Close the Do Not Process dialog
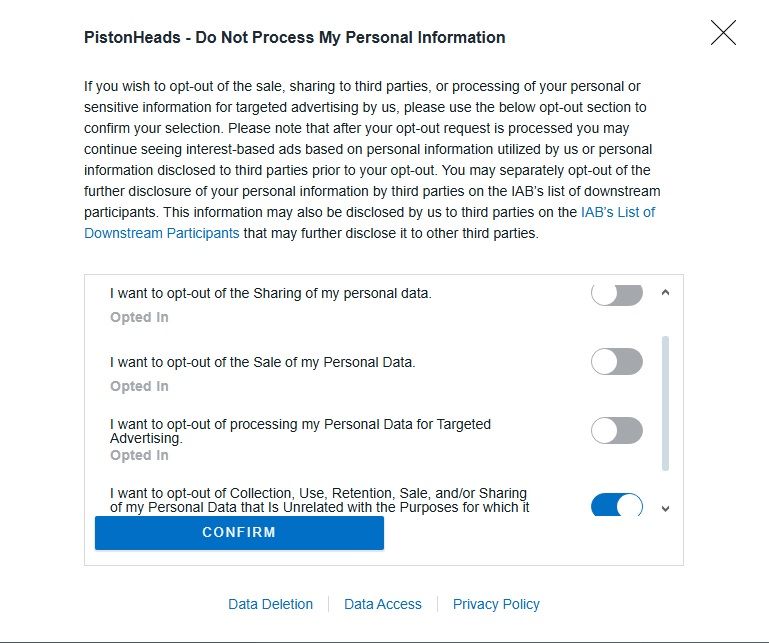Screen dimensions: 769x643 (723, 33)
